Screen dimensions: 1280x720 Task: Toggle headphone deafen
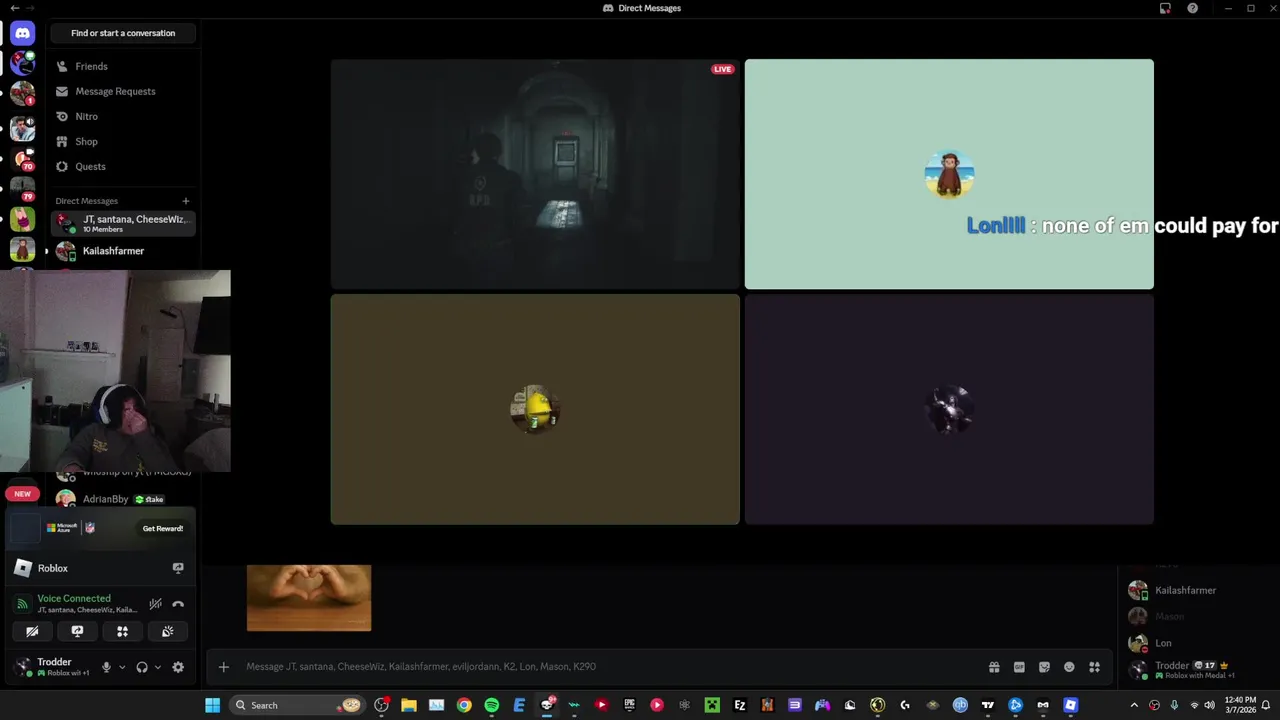(x=142, y=667)
